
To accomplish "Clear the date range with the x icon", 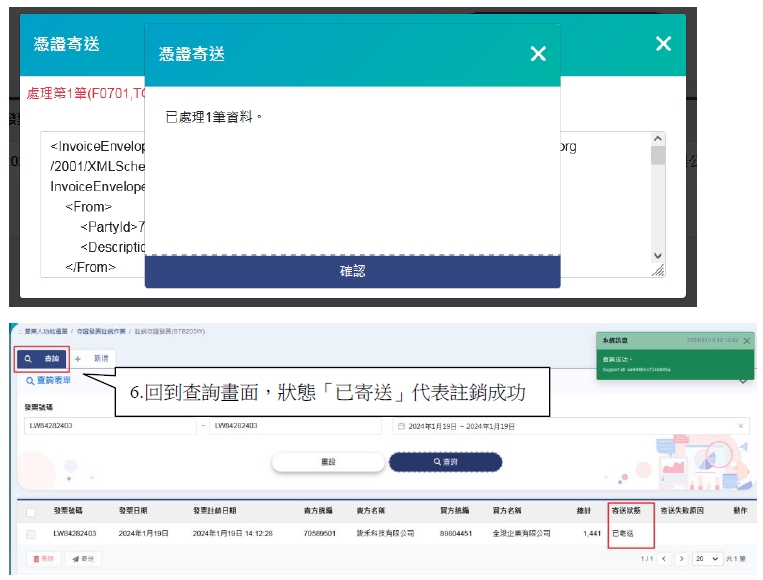I will pos(741,426).
